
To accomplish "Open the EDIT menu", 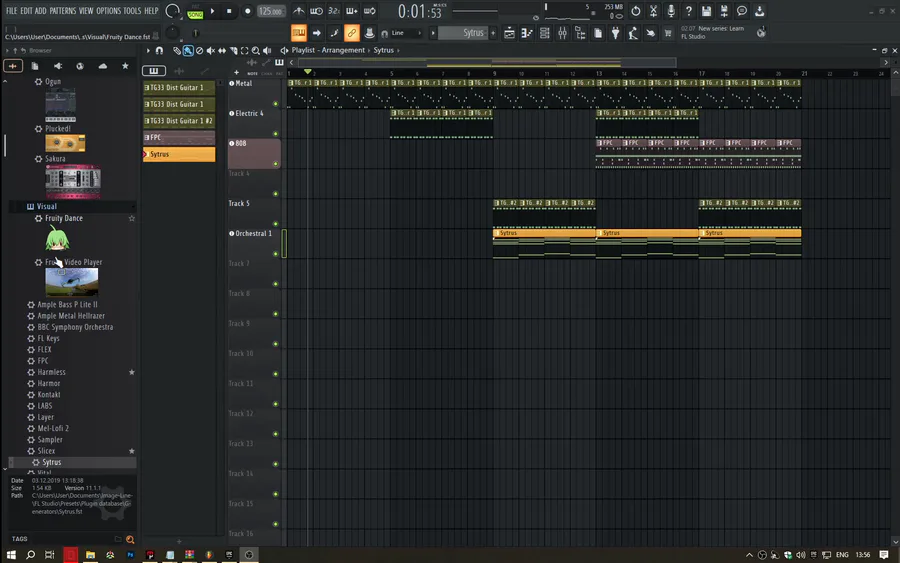I will click(x=26, y=11).
